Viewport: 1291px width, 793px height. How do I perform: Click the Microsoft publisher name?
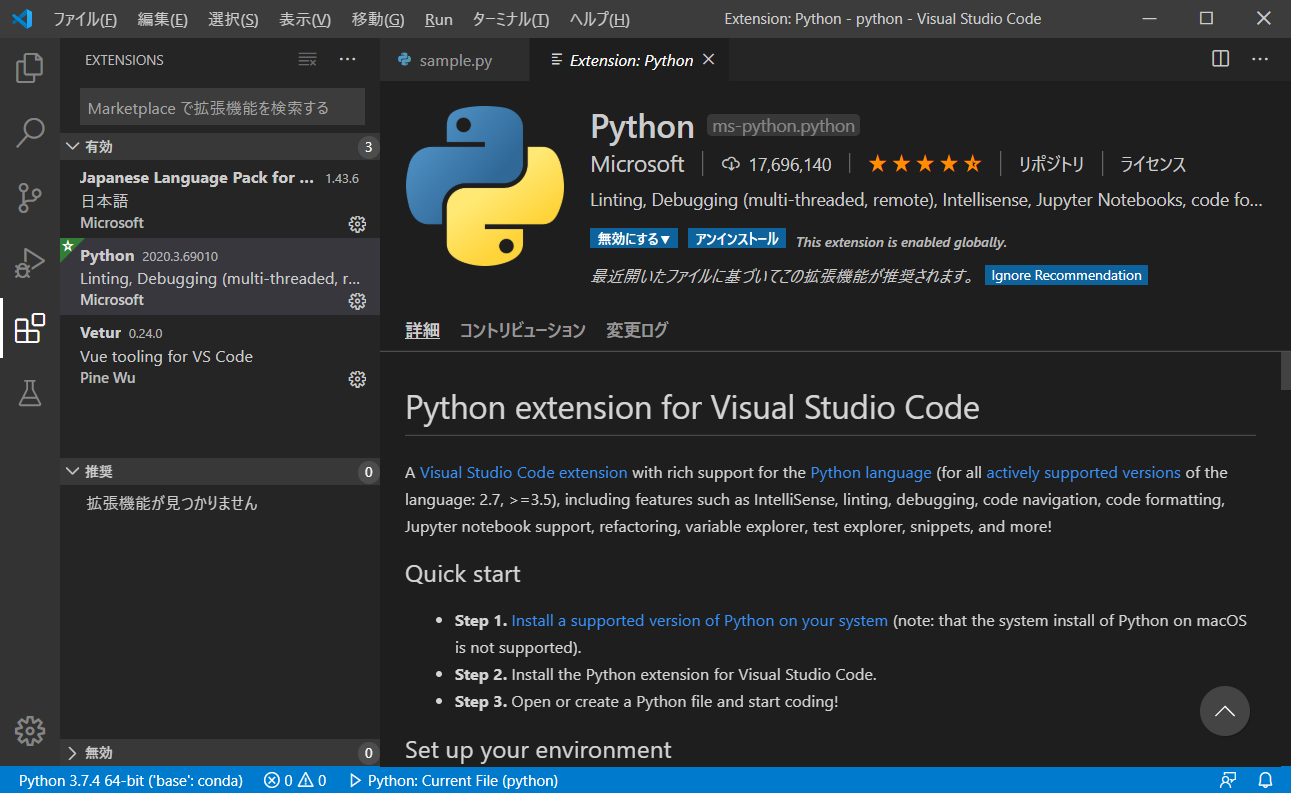tap(637, 164)
